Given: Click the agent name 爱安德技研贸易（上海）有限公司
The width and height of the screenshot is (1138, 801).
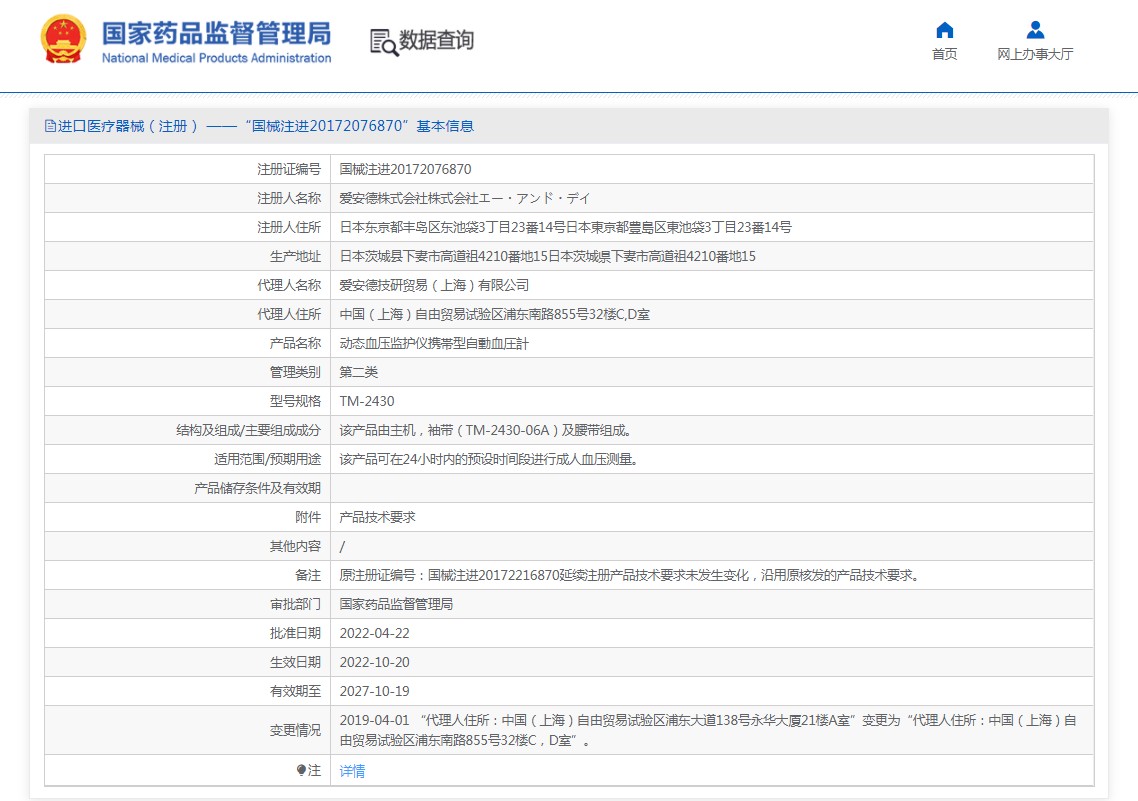Looking at the screenshot, I should pyautogui.click(x=434, y=285).
